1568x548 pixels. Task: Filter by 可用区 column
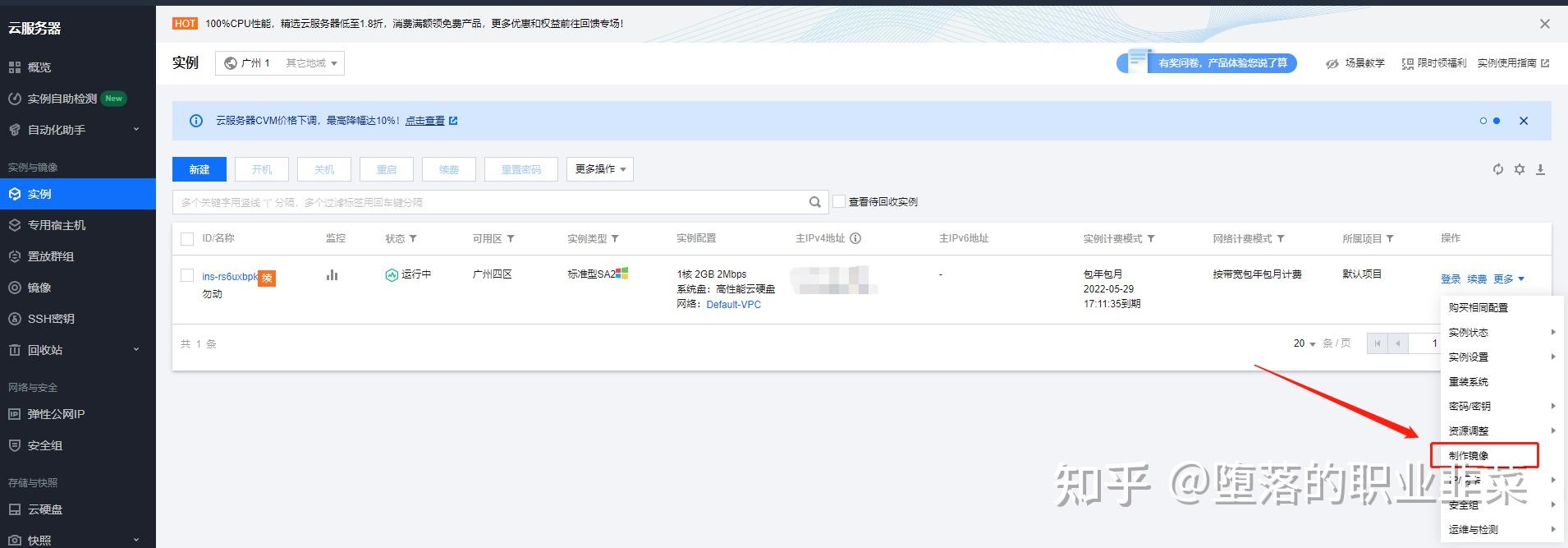point(511,239)
